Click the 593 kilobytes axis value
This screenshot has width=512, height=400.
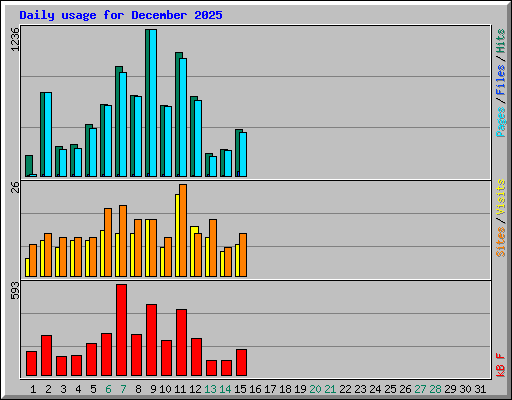15,290
